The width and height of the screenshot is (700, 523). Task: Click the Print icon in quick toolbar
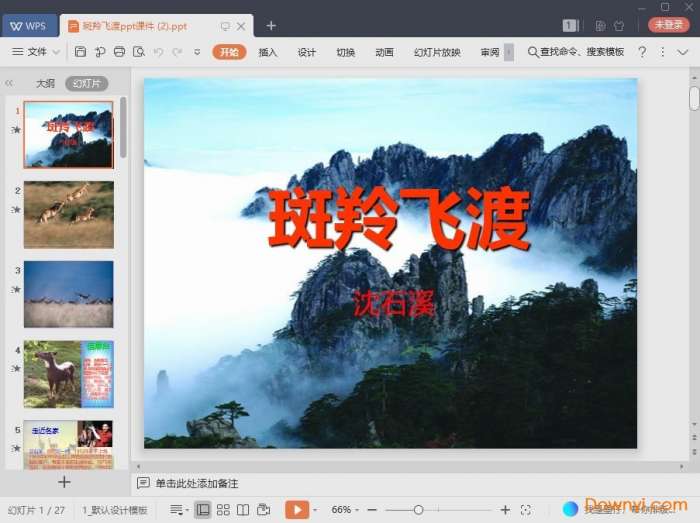(x=119, y=52)
